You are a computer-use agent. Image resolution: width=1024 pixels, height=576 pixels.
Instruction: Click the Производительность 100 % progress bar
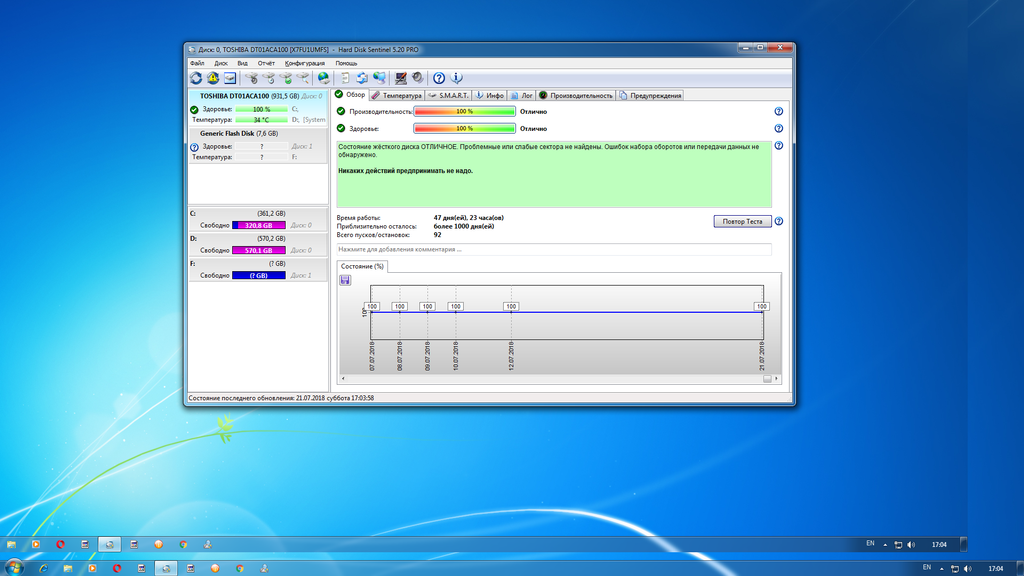[464, 112]
